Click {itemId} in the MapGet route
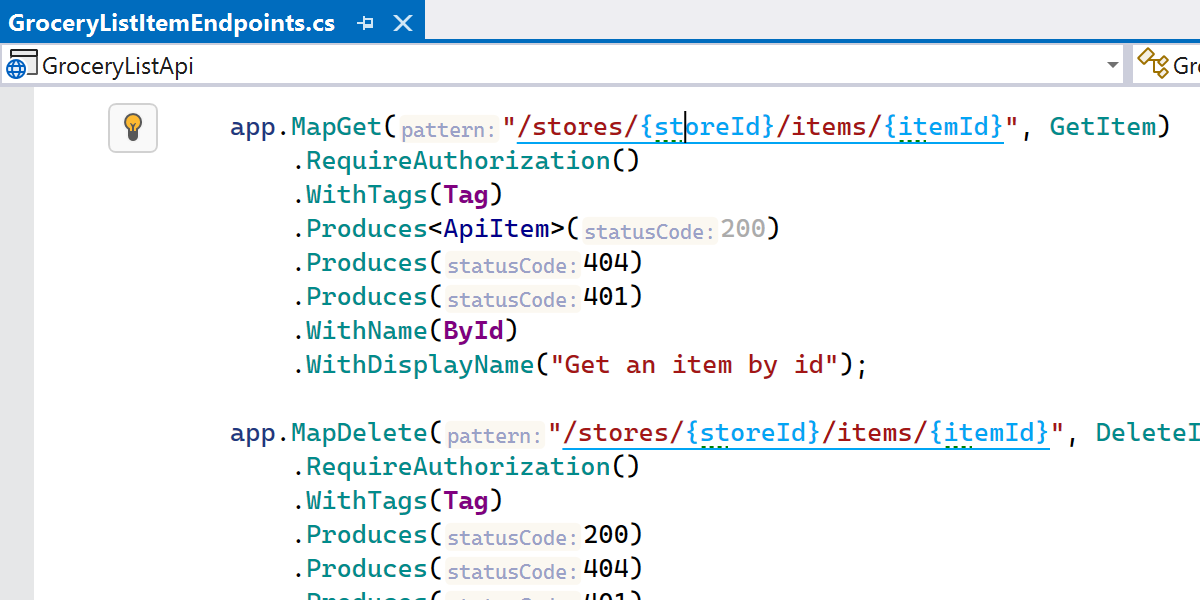1200x600 pixels. pos(946,127)
